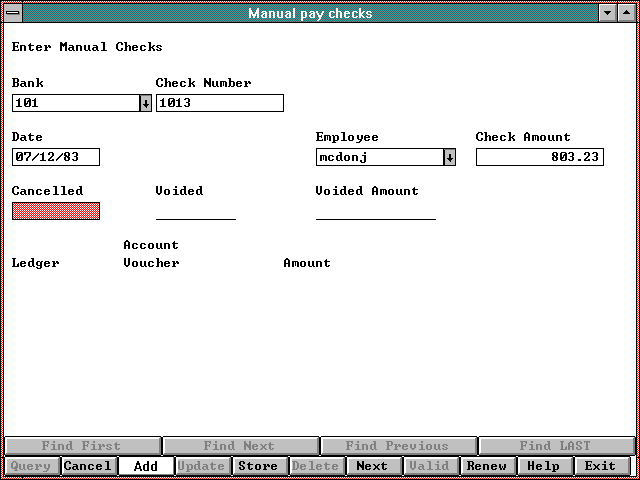Click the Check Number input field
640x480 pixels.
click(x=219, y=103)
